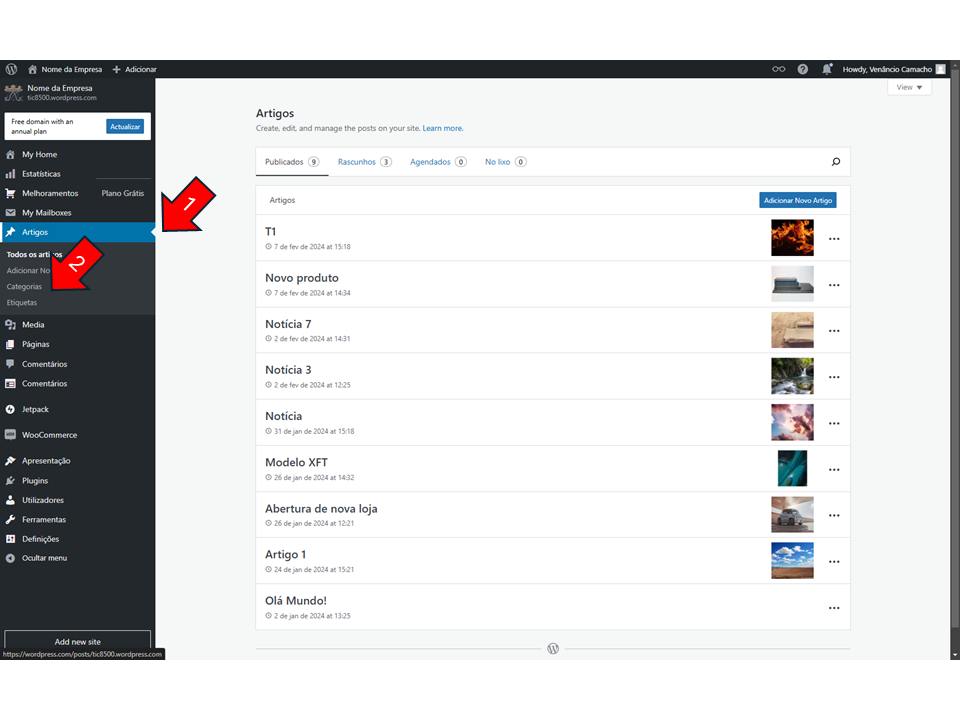Click the WordPress logo in the admin bar
The image size is (960, 720).
click(12, 69)
